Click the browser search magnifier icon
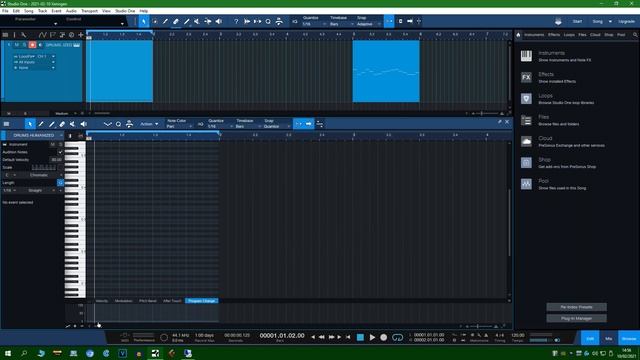 [x=635, y=35]
